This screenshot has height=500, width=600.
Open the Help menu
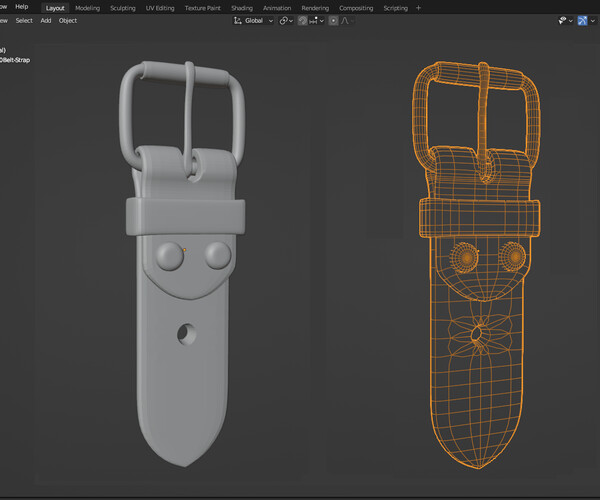tap(21, 7)
